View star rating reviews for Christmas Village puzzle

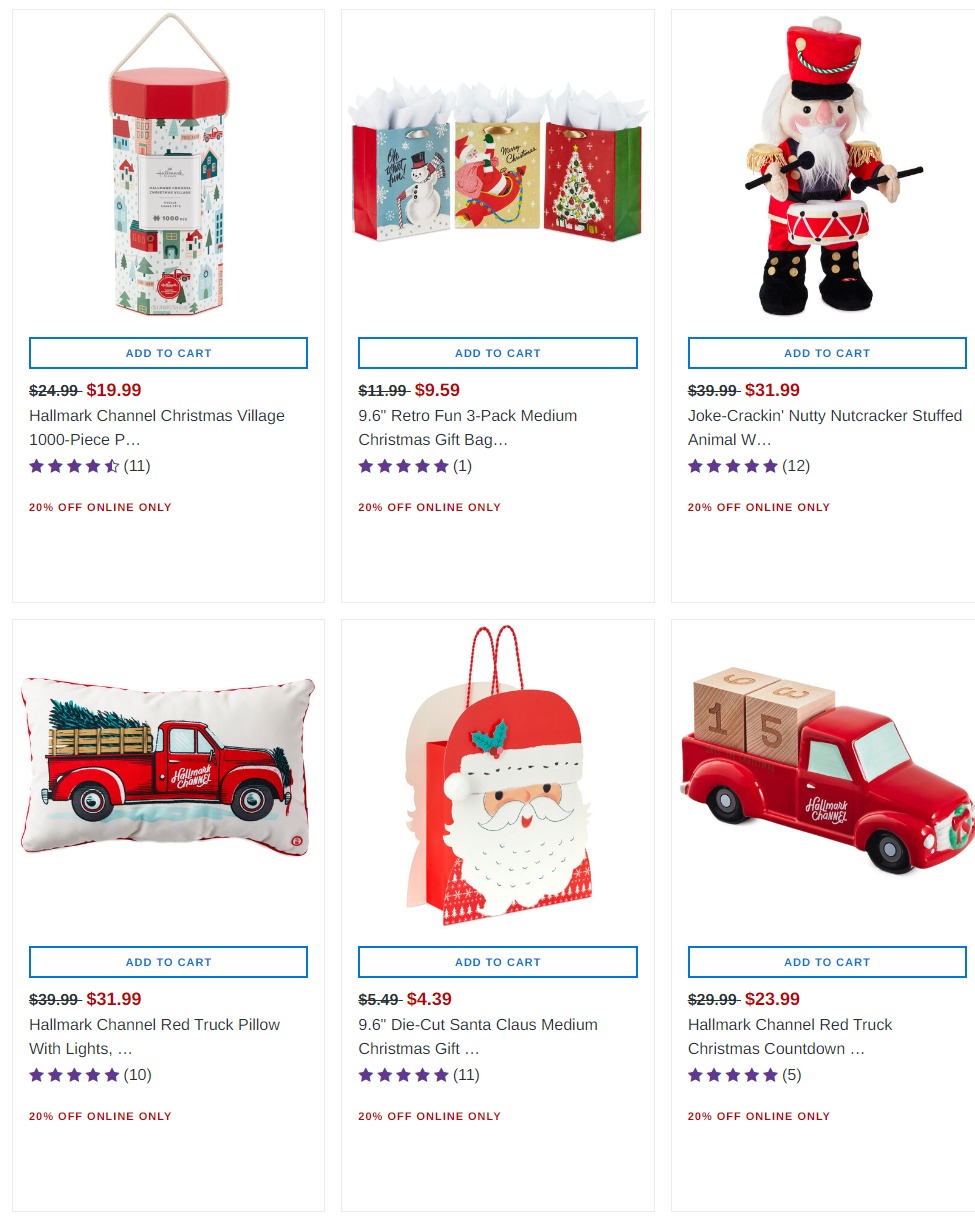[x=90, y=466]
